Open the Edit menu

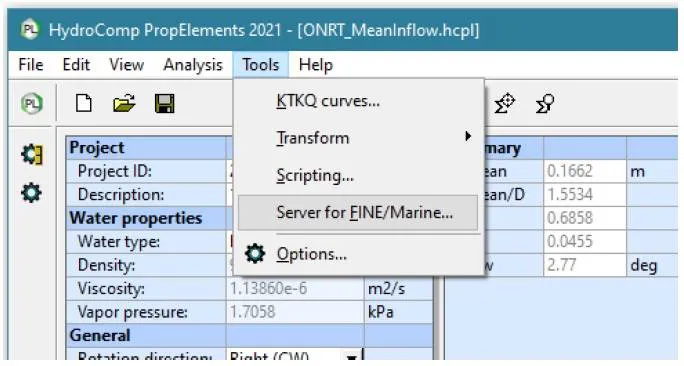76,65
